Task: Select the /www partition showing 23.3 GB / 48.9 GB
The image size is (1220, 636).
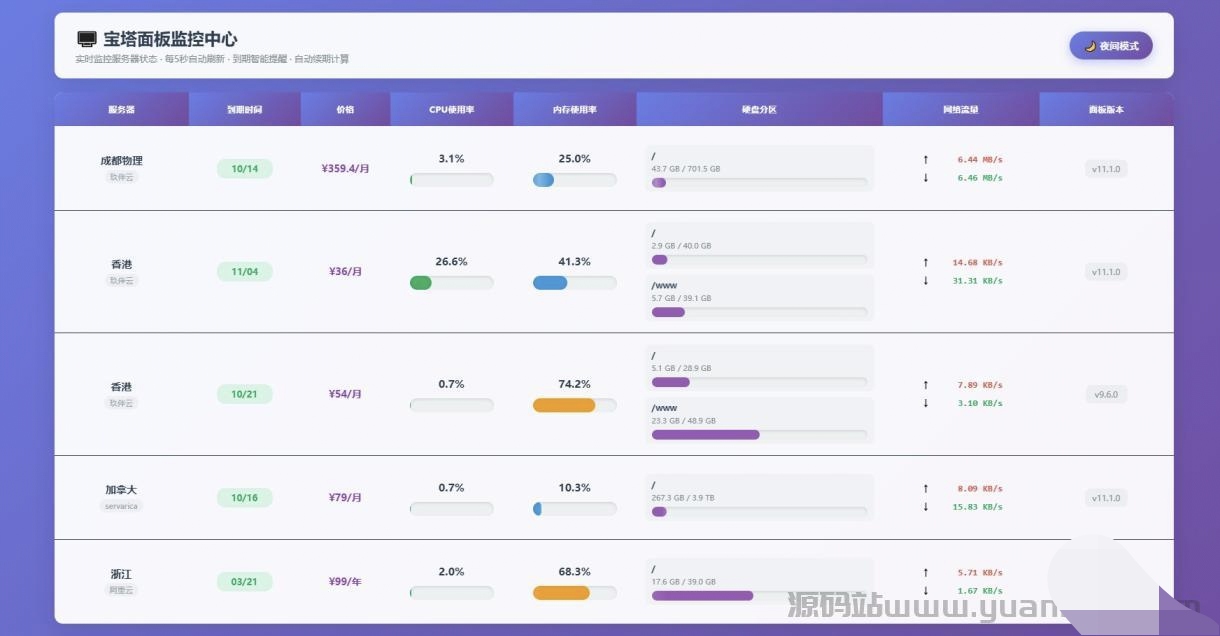Action: coord(759,421)
